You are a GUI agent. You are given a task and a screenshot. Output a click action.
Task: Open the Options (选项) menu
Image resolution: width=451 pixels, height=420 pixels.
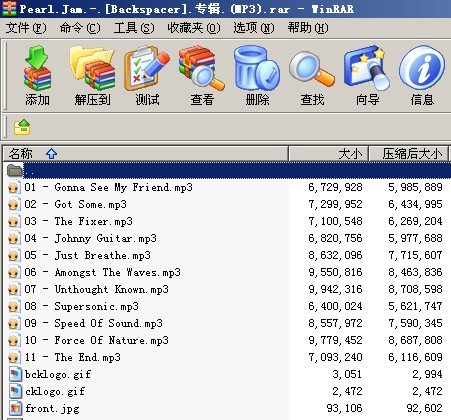[x=254, y=28]
